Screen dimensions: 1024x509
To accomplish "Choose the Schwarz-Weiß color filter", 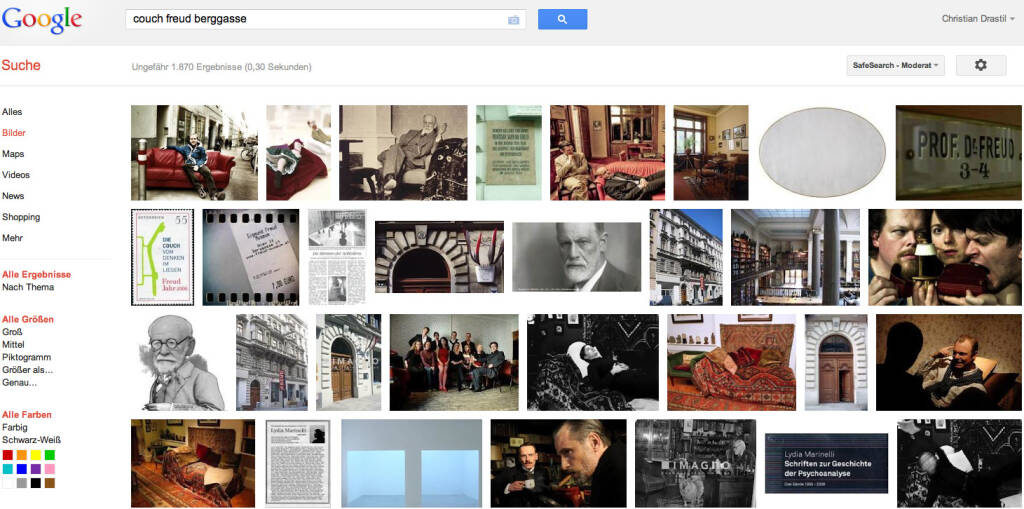I will point(30,439).
